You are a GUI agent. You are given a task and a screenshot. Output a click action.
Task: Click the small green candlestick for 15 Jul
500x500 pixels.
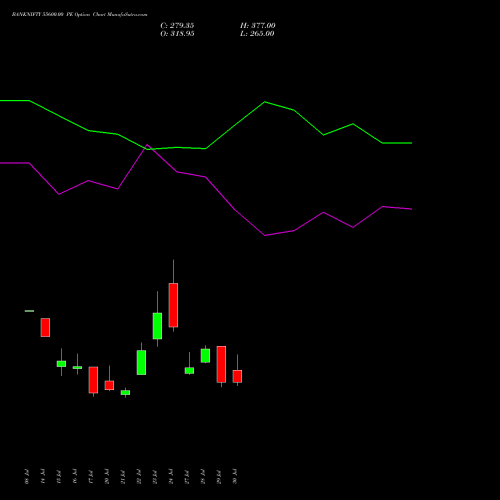point(61,364)
